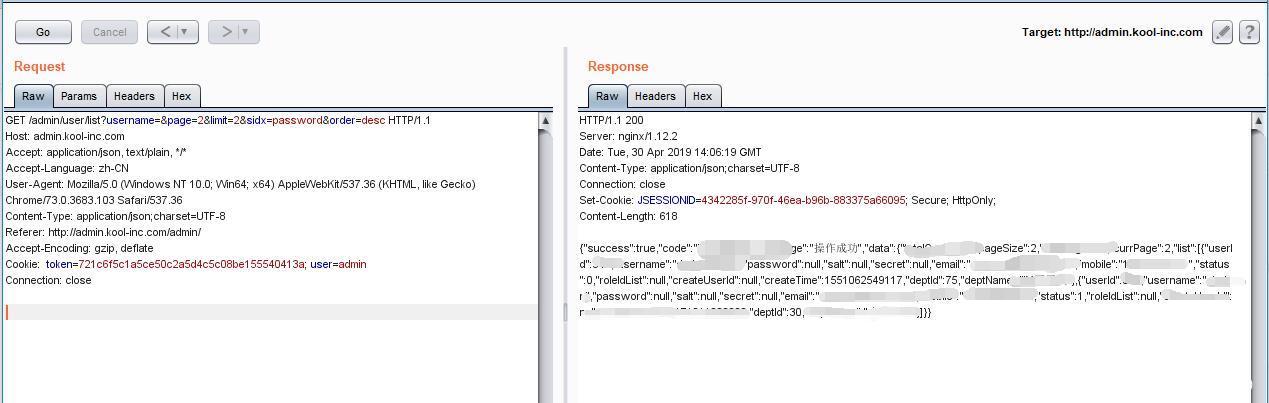Image resolution: width=1269 pixels, height=403 pixels.
Task: Click the Go button to send request
Action: (43, 32)
